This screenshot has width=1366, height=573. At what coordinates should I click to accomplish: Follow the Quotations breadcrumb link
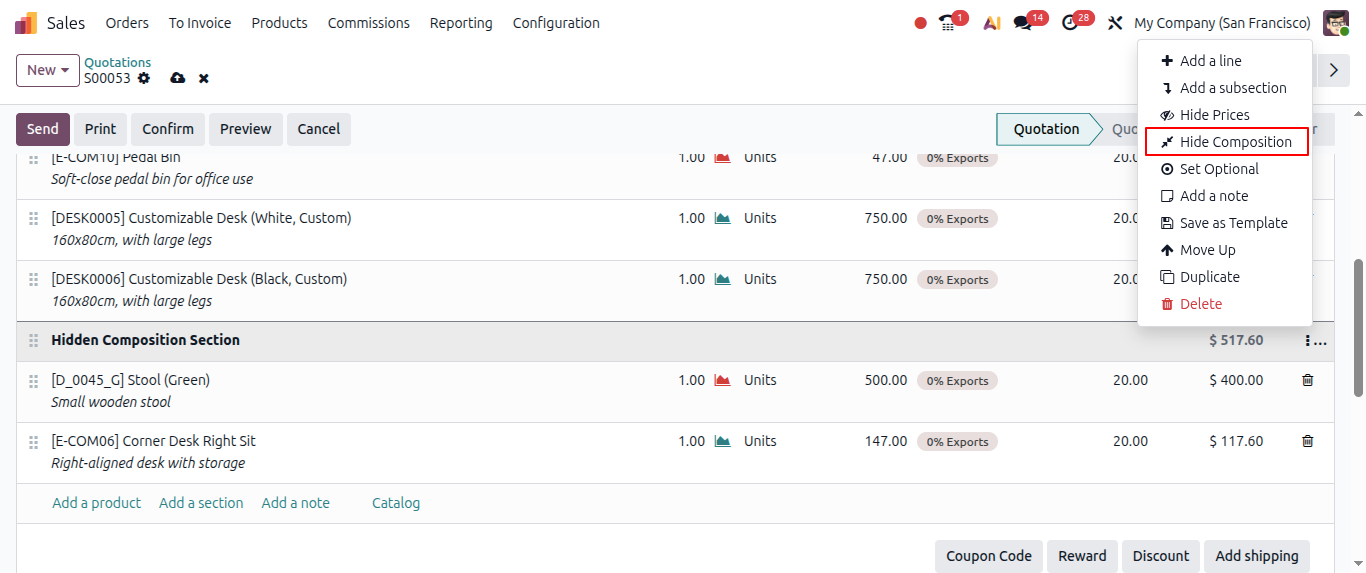pyautogui.click(x=118, y=62)
